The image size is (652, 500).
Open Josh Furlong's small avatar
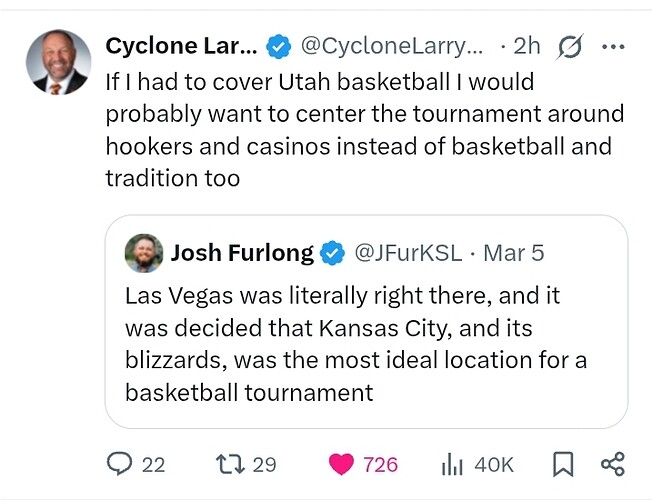point(144,254)
